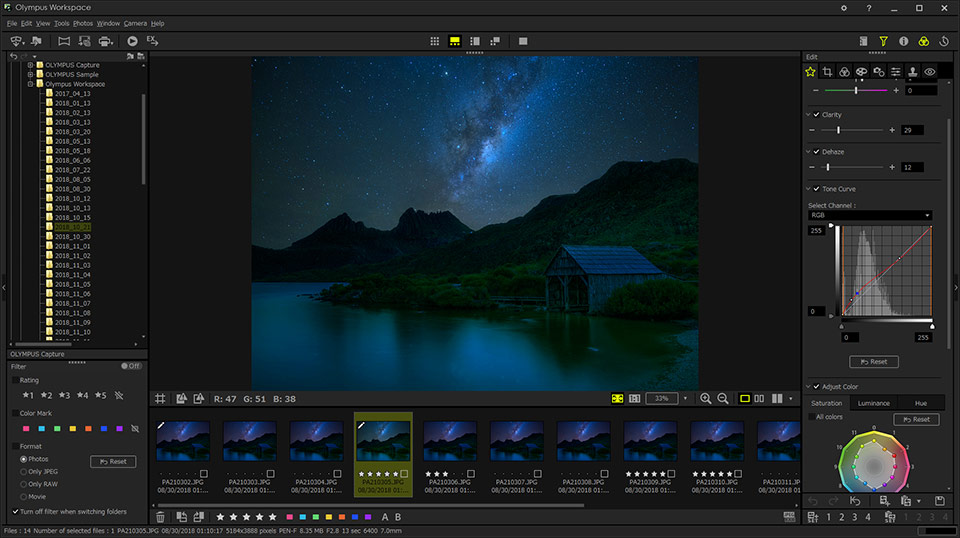Click the trash delete icon in the bottom bar
Screen dimensions: 960x538
160,517
